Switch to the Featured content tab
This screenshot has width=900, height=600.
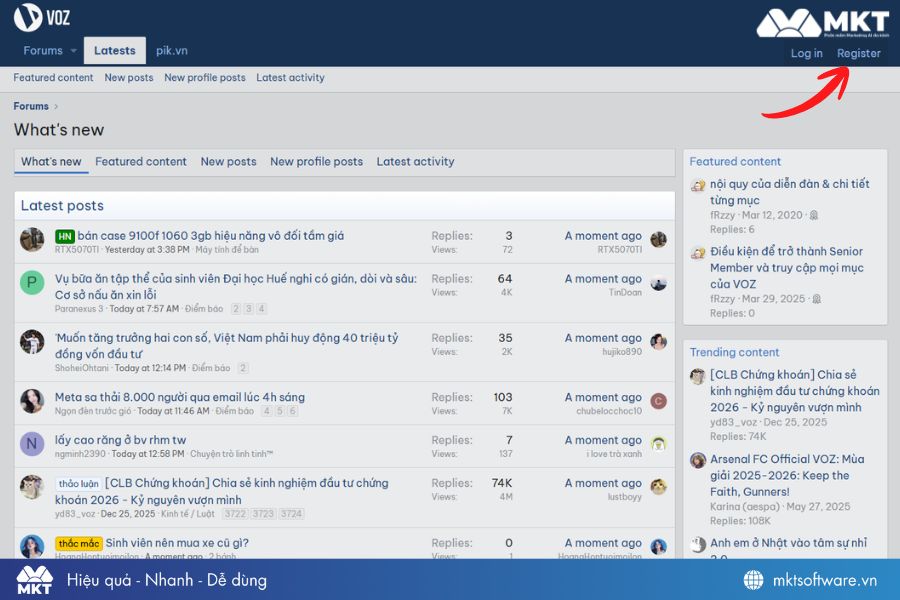(141, 161)
